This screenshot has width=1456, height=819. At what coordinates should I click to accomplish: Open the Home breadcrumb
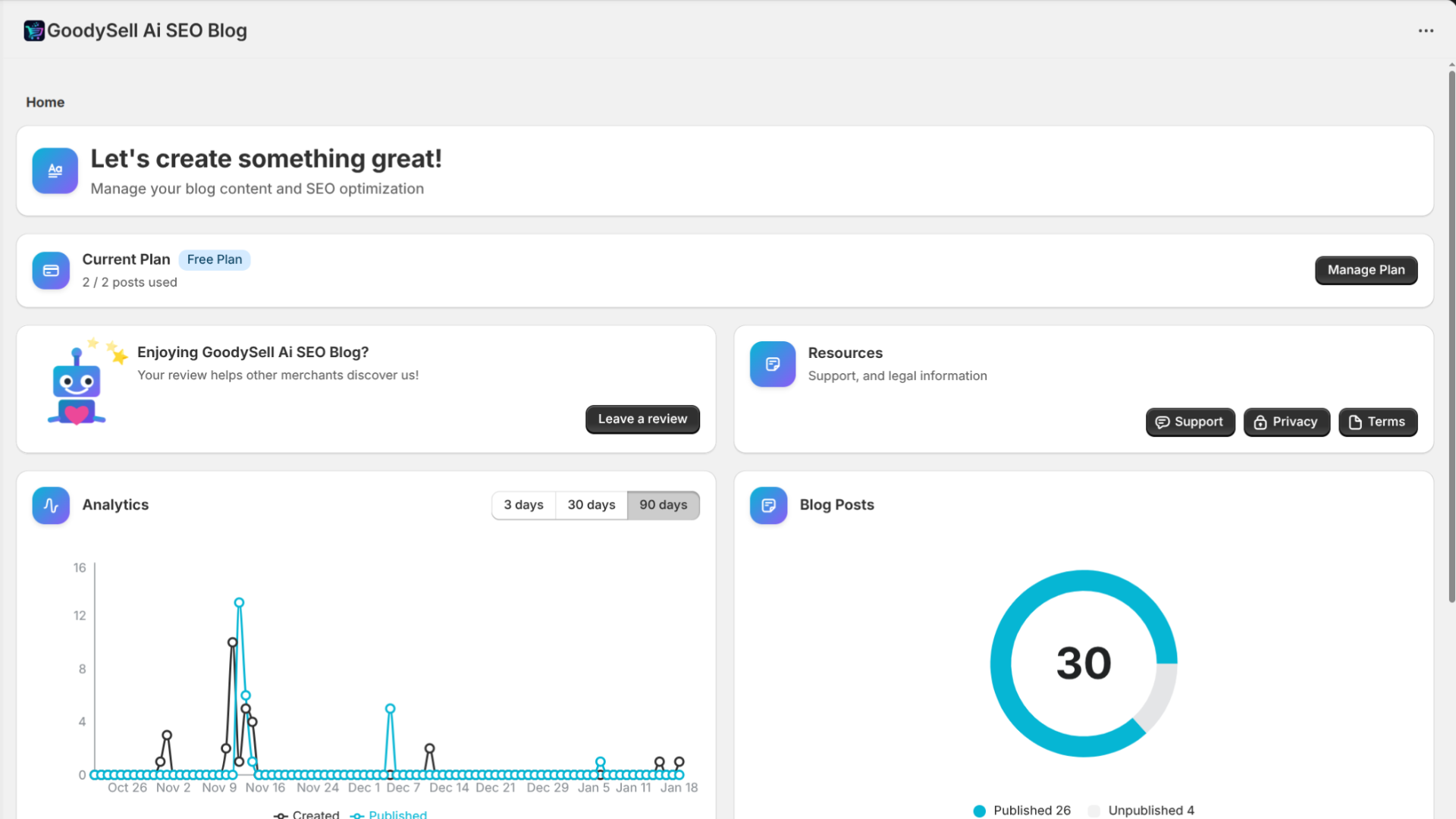(x=45, y=102)
